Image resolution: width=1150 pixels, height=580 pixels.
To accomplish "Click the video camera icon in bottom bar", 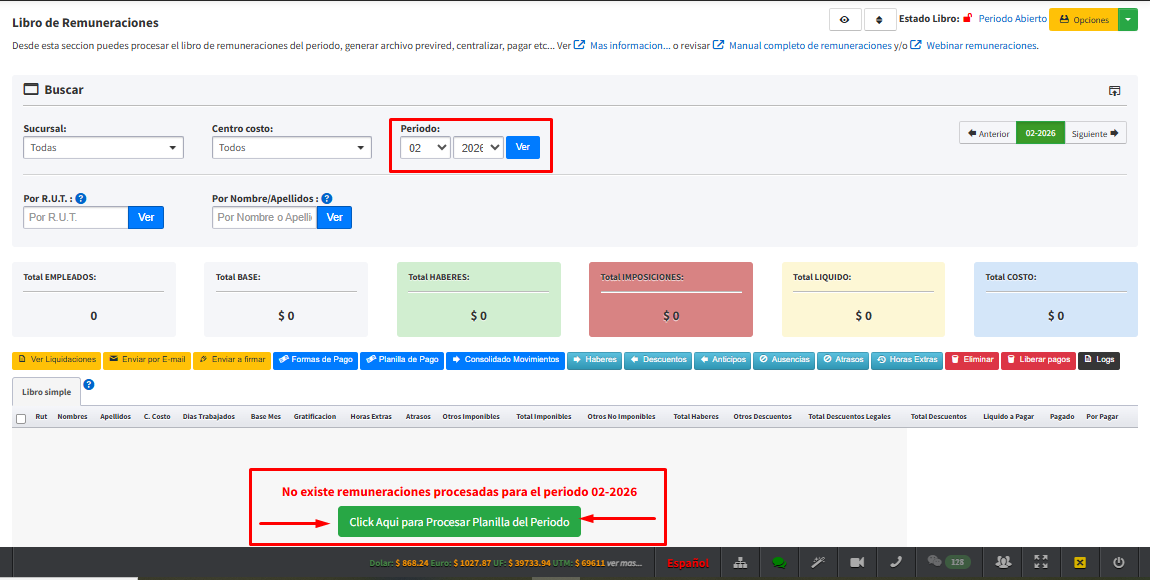I will click(x=857, y=562).
